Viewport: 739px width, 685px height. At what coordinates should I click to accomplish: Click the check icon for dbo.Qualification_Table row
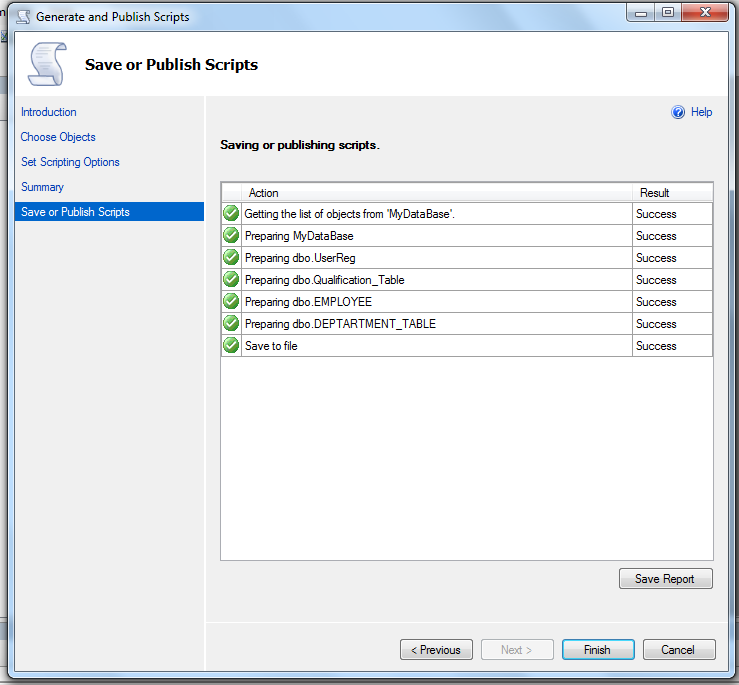pyautogui.click(x=231, y=280)
